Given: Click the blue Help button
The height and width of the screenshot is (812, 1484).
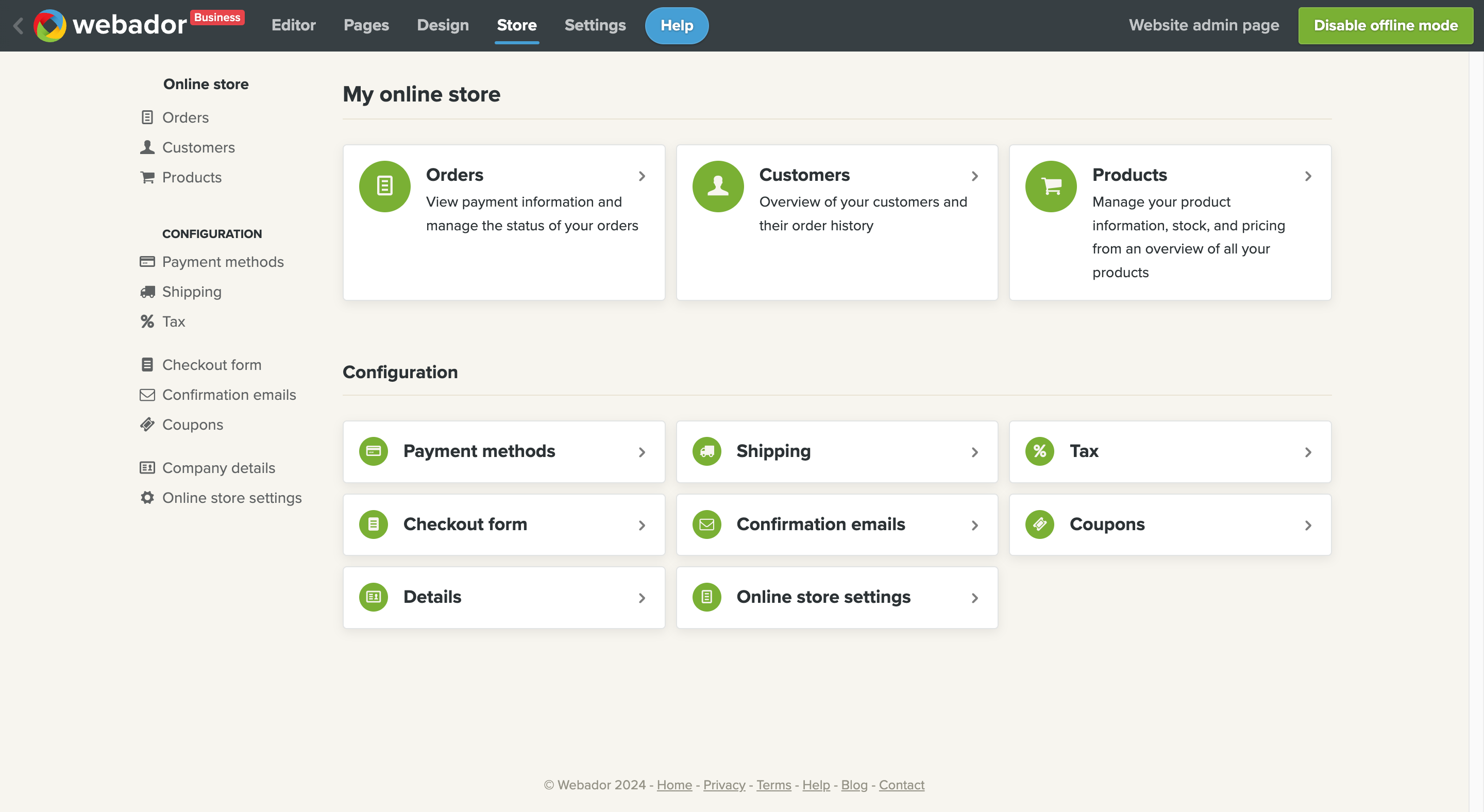Looking at the screenshot, I should [677, 25].
